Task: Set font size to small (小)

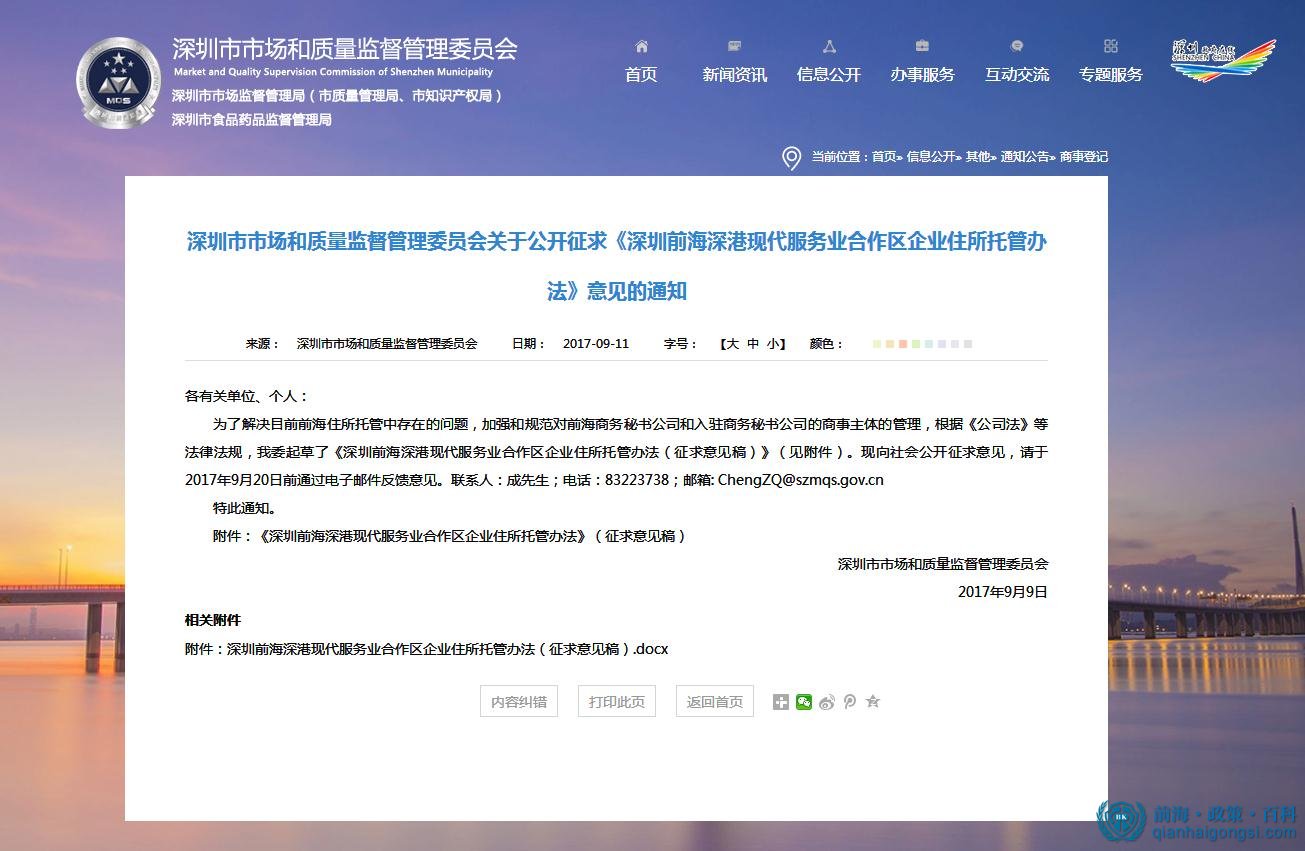Action: [x=773, y=344]
